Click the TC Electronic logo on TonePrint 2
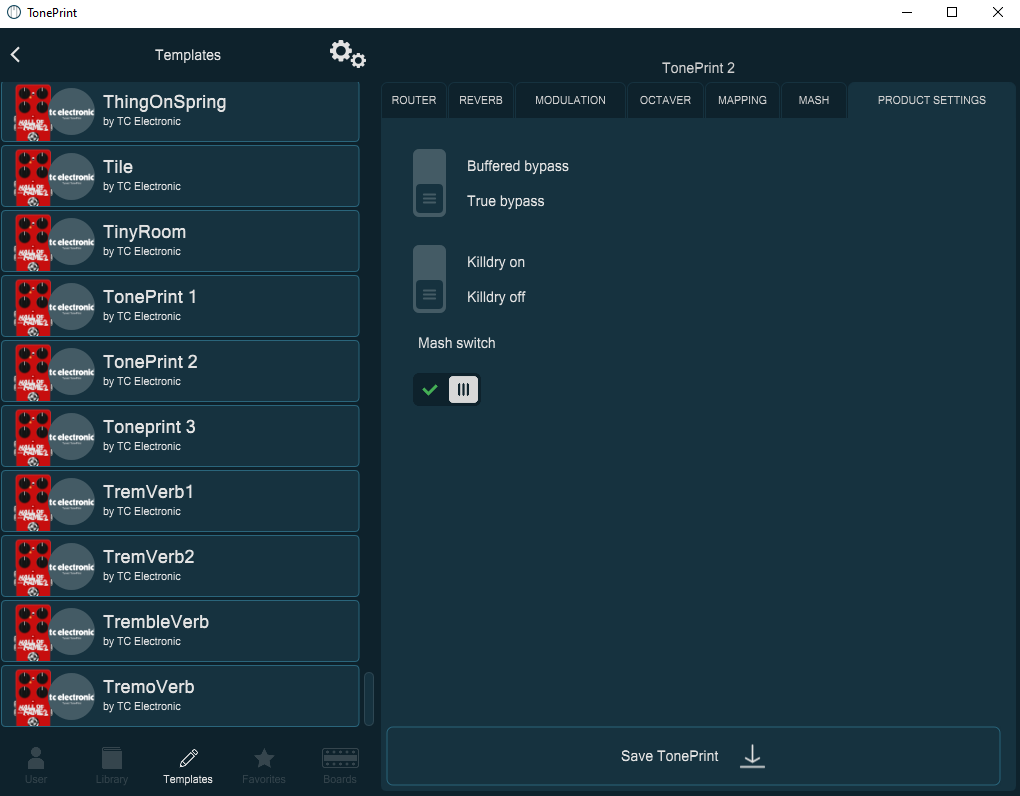 coord(72,372)
